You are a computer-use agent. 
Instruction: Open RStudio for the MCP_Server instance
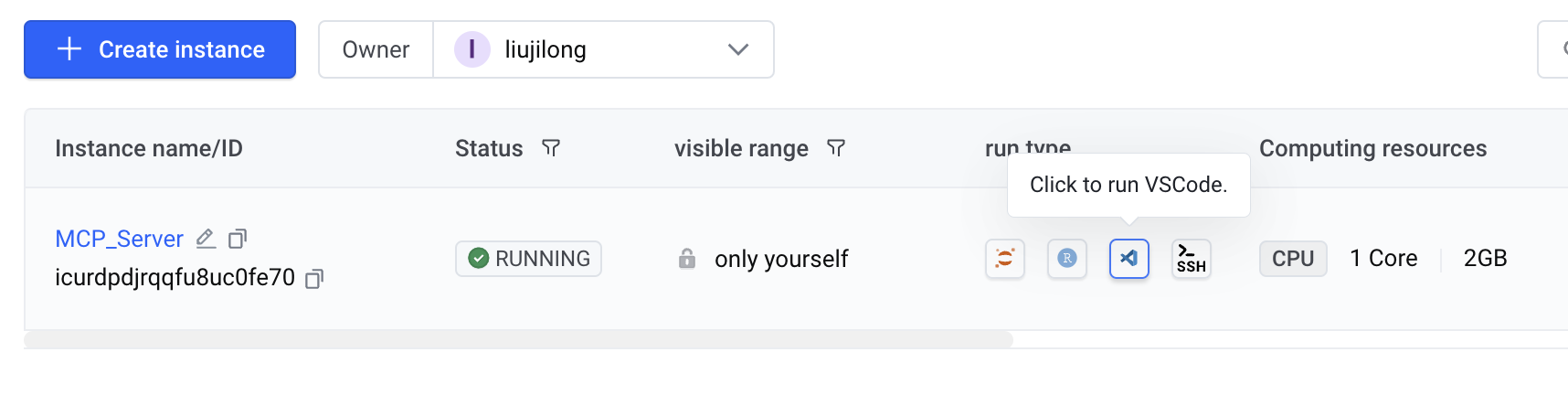tap(1066, 259)
